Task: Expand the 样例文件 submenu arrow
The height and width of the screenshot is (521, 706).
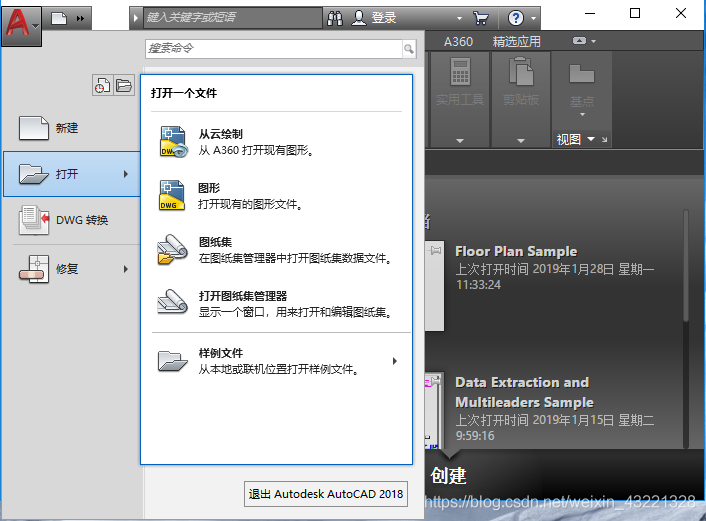Action: (395, 361)
